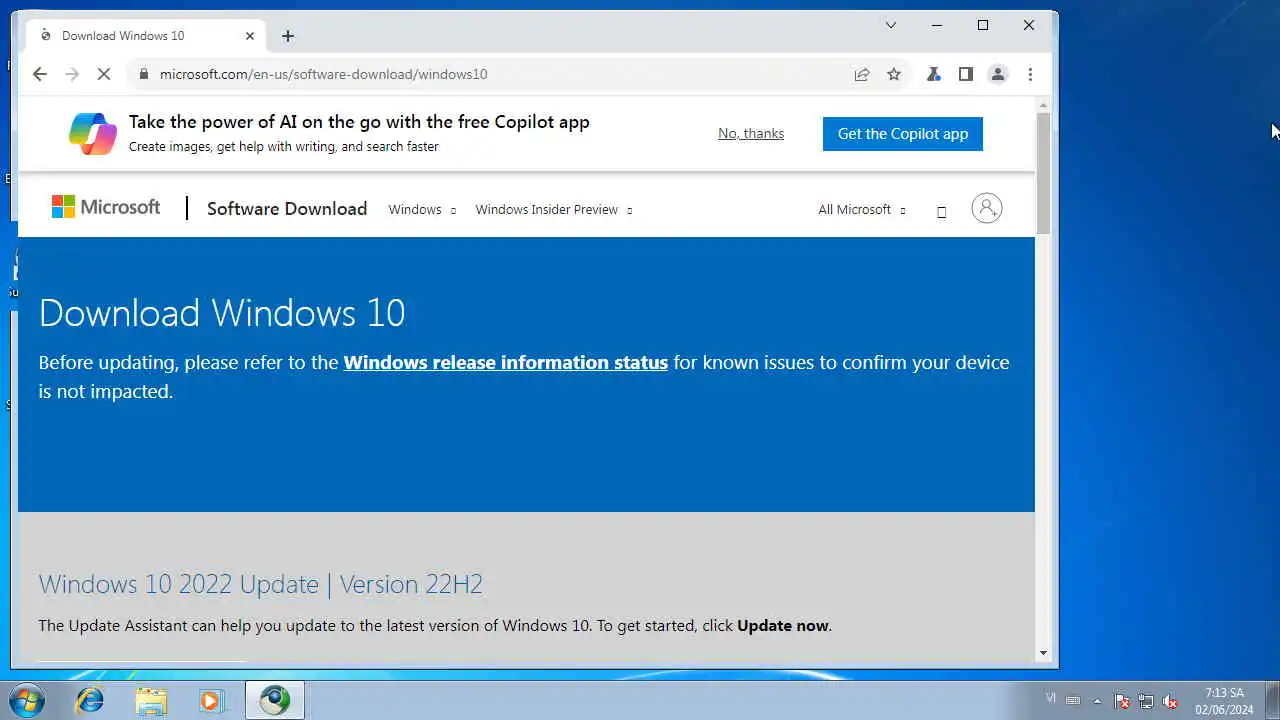The image size is (1280, 720).
Task: Expand the All Microsoft menu
Action: [862, 210]
